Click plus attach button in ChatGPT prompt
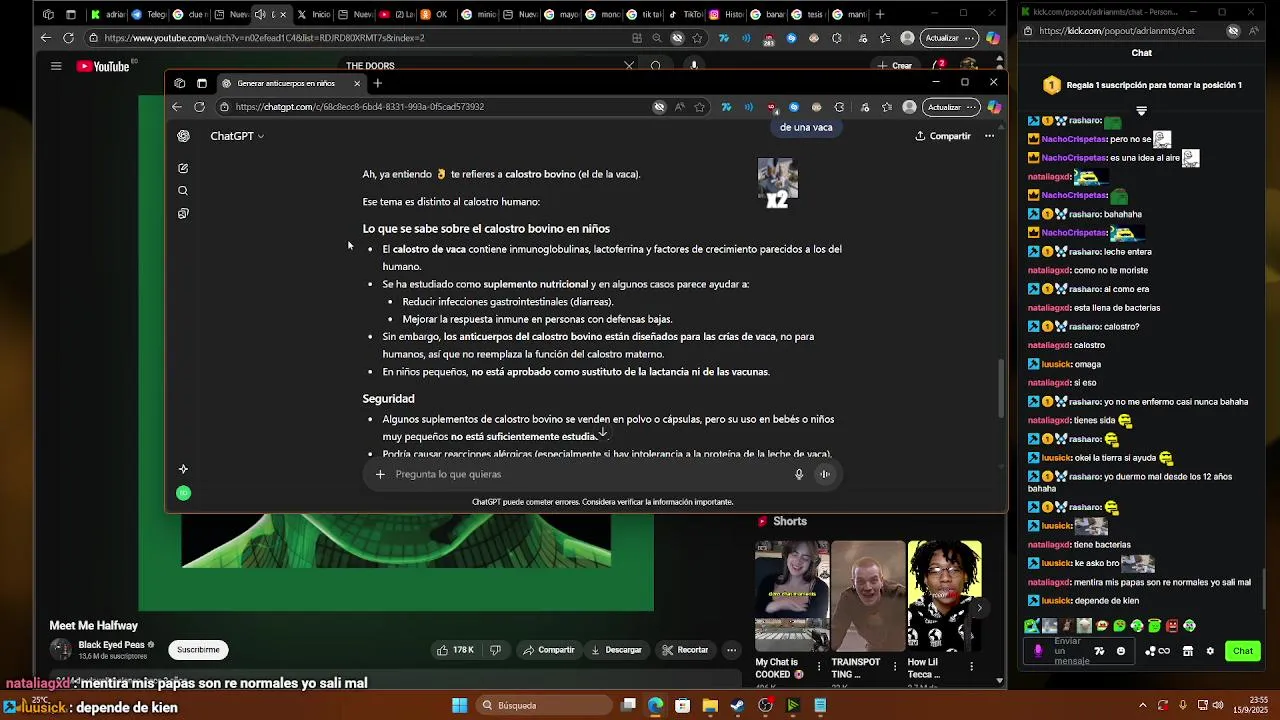This screenshot has width=1280, height=720. (x=380, y=474)
